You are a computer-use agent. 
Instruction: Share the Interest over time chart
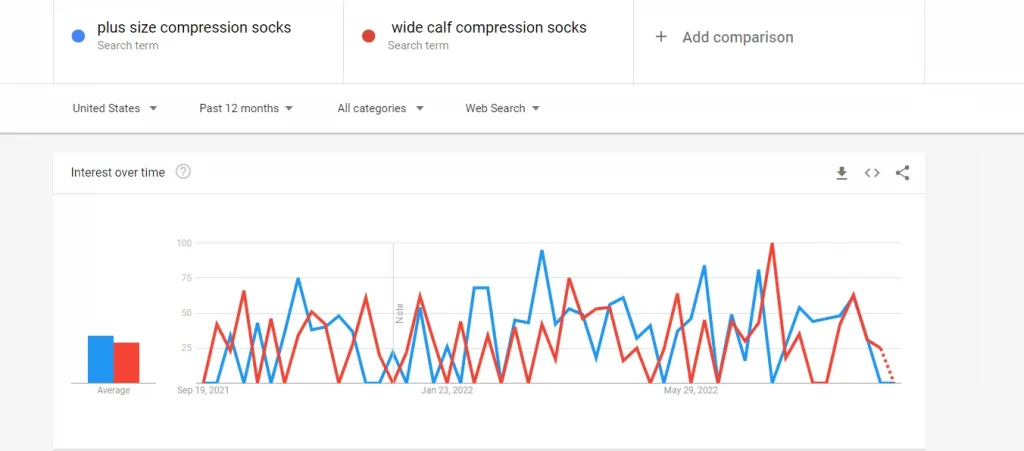tap(903, 173)
